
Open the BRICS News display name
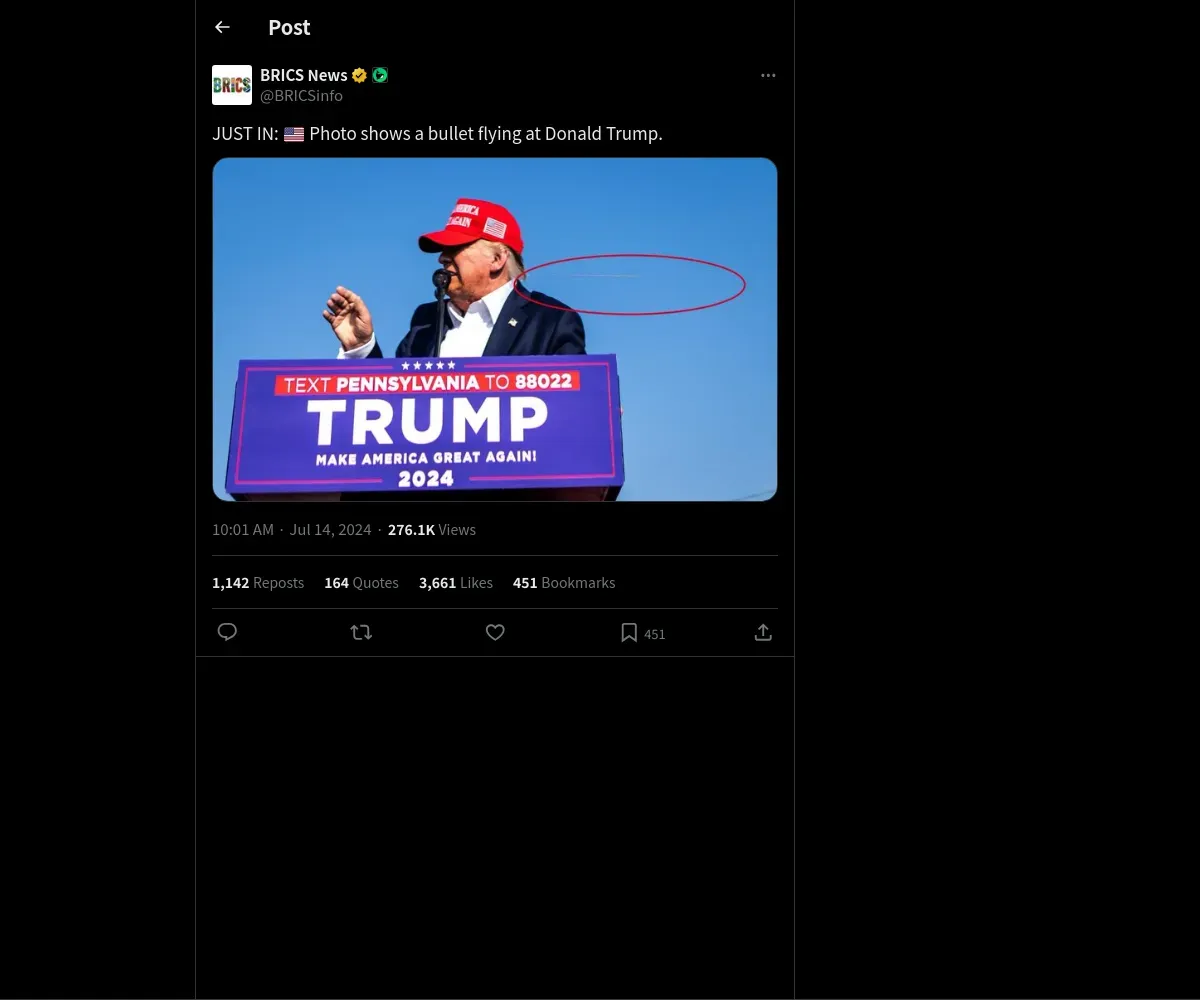pyautogui.click(x=304, y=75)
